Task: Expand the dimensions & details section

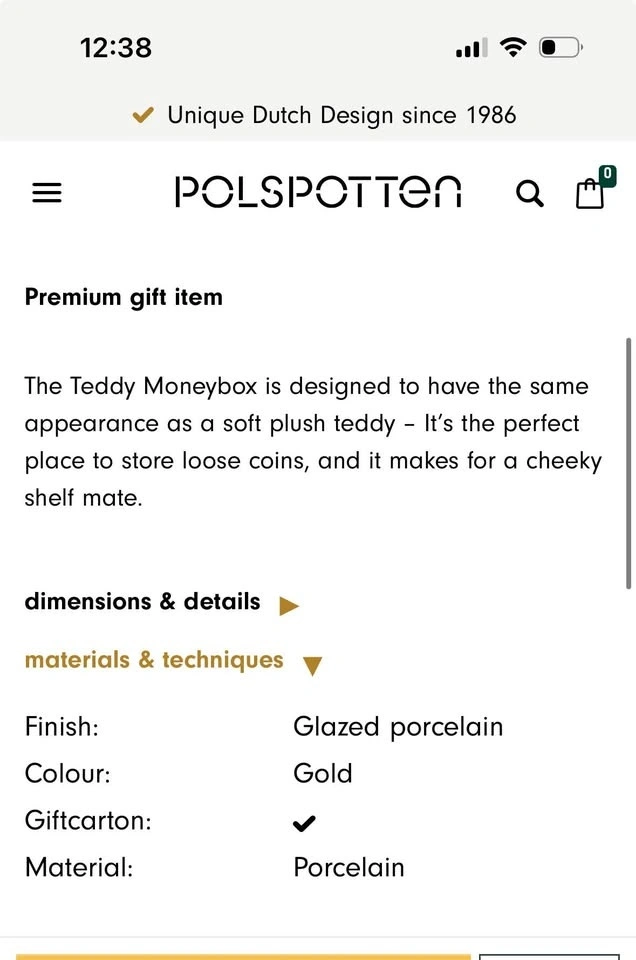Action: 142,602
